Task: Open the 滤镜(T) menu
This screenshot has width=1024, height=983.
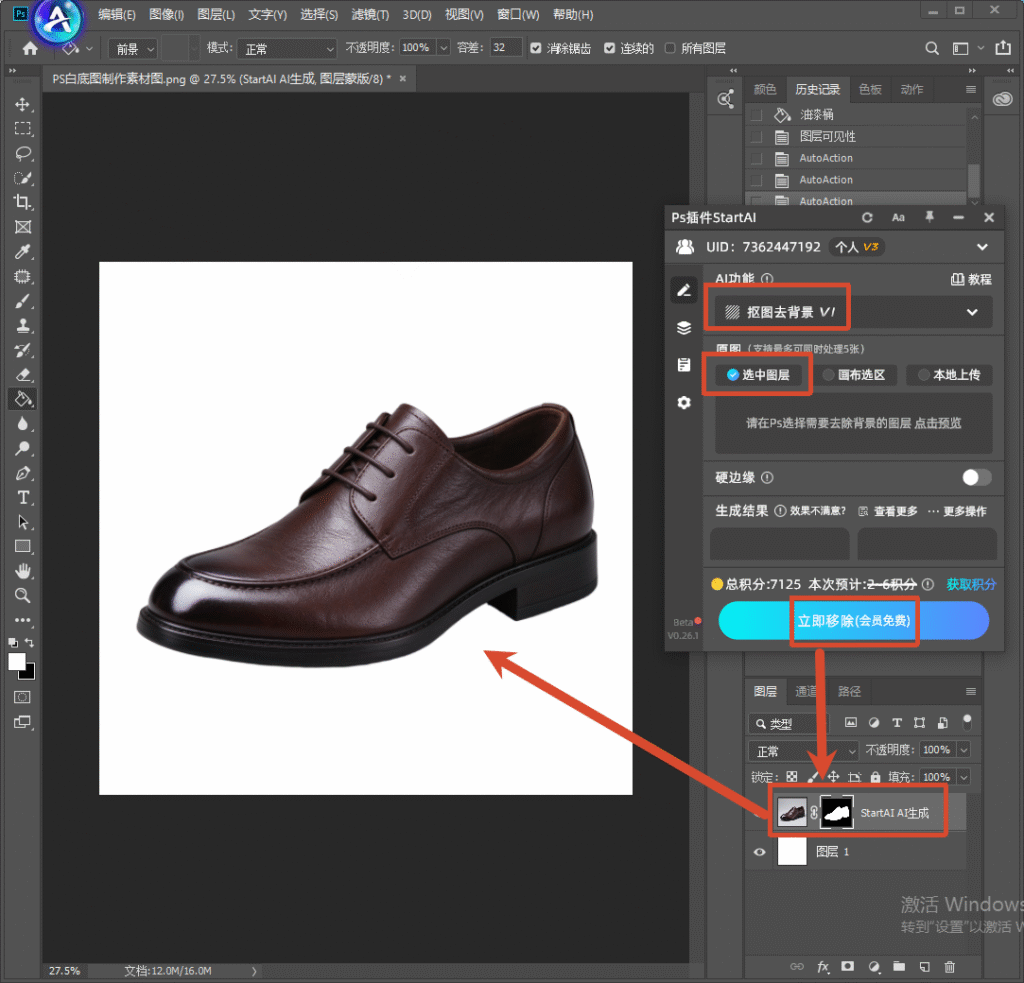Action: pyautogui.click(x=370, y=14)
